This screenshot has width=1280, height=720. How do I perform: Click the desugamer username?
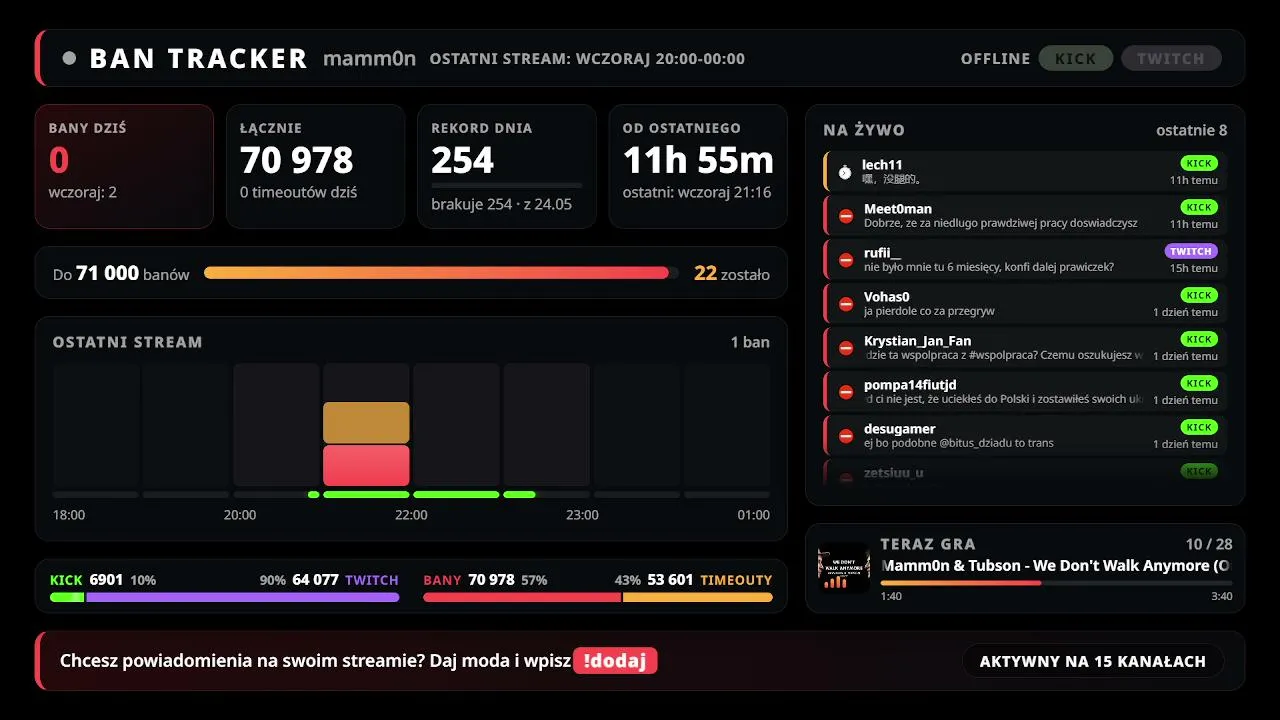pyautogui.click(x=900, y=429)
